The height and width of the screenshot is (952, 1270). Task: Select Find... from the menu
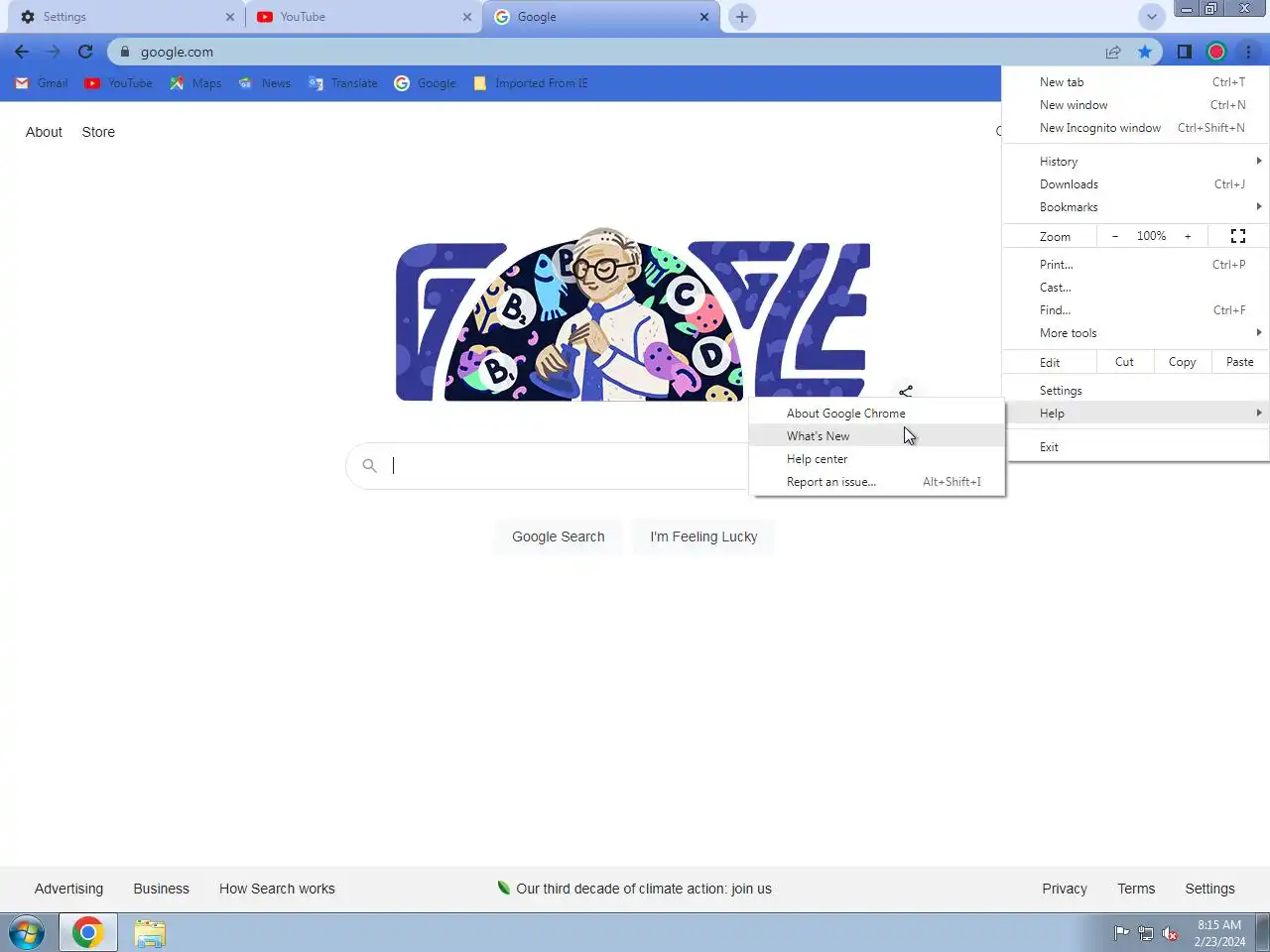pyautogui.click(x=1135, y=310)
